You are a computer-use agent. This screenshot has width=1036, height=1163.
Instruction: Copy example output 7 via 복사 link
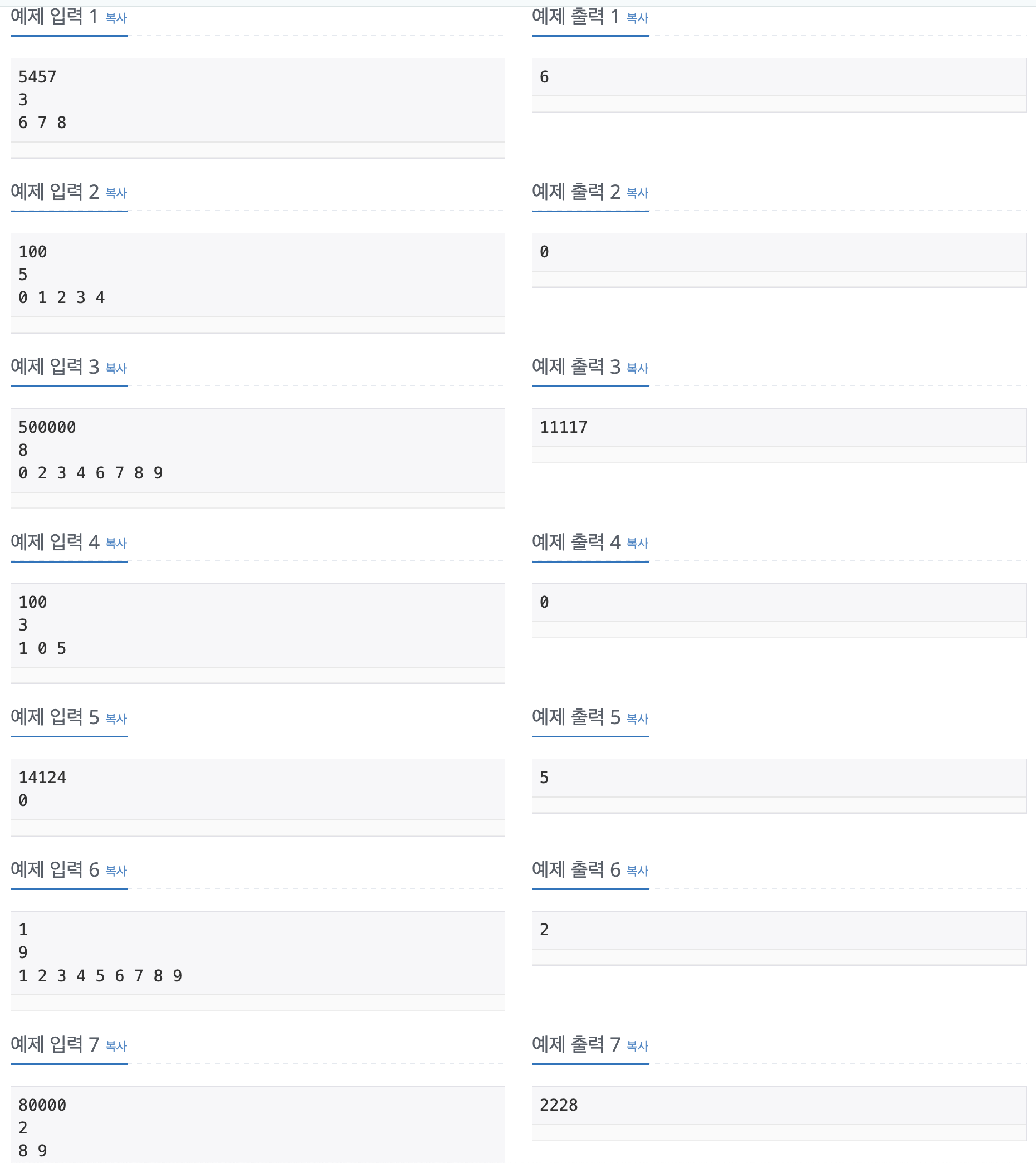[638, 1045]
